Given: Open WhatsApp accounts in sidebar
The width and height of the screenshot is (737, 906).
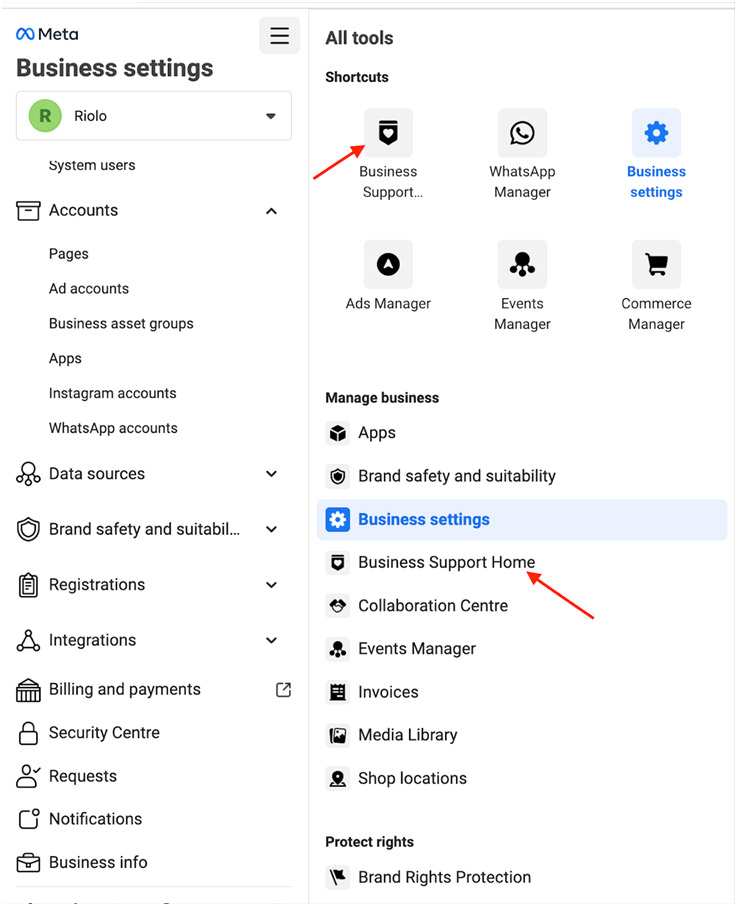Looking at the screenshot, I should click(x=113, y=428).
